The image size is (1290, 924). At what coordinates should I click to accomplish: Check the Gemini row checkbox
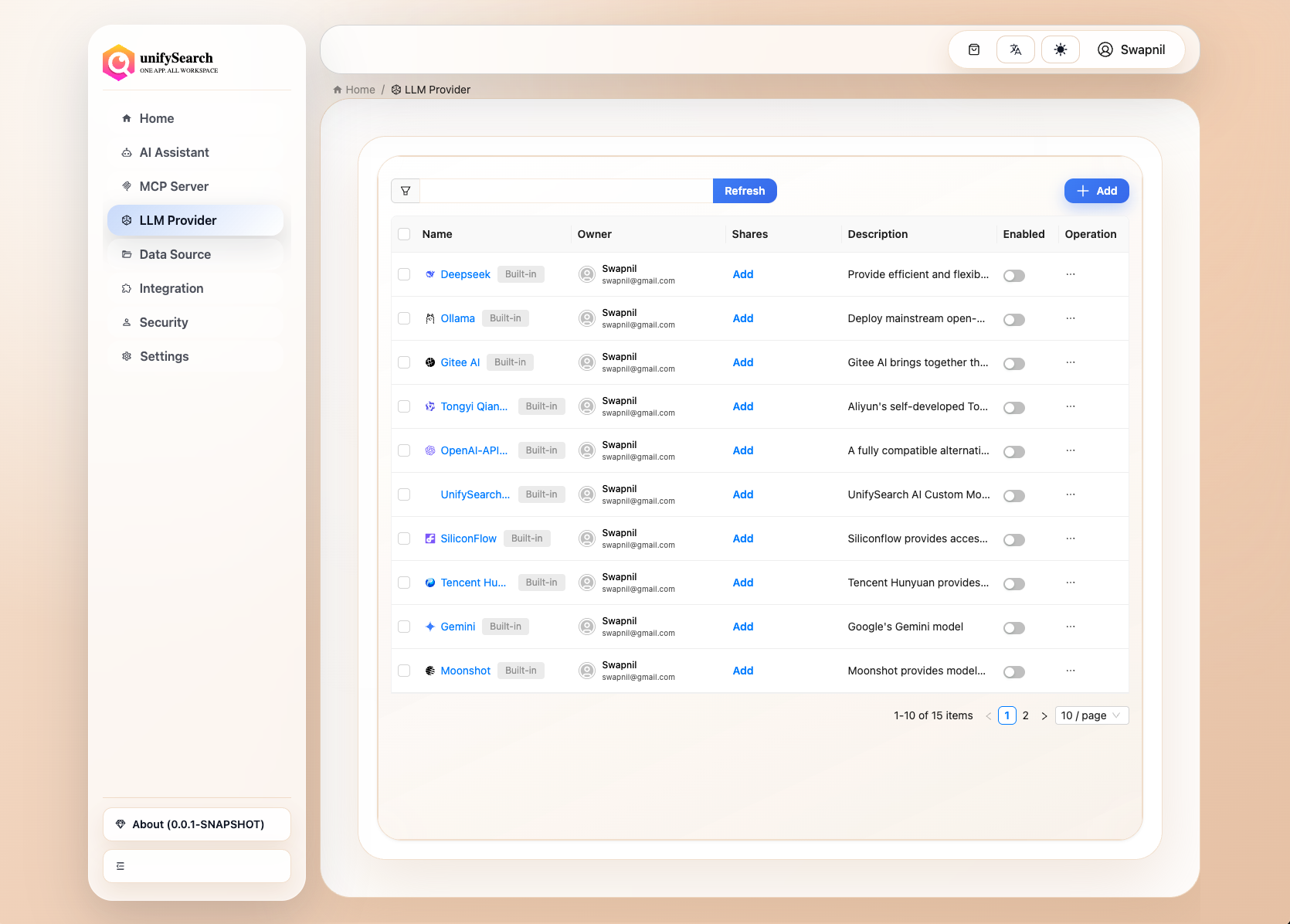click(404, 627)
